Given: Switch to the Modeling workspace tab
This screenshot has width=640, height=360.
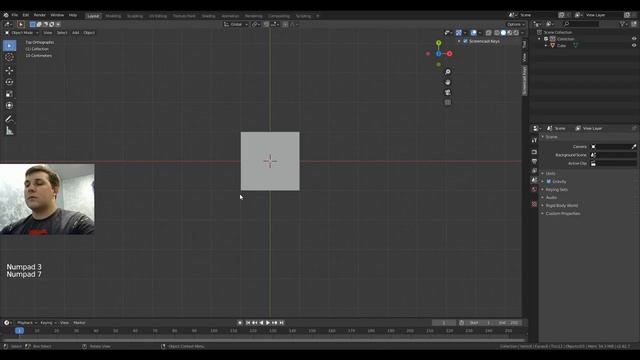Looking at the screenshot, I should click(113, 16).
